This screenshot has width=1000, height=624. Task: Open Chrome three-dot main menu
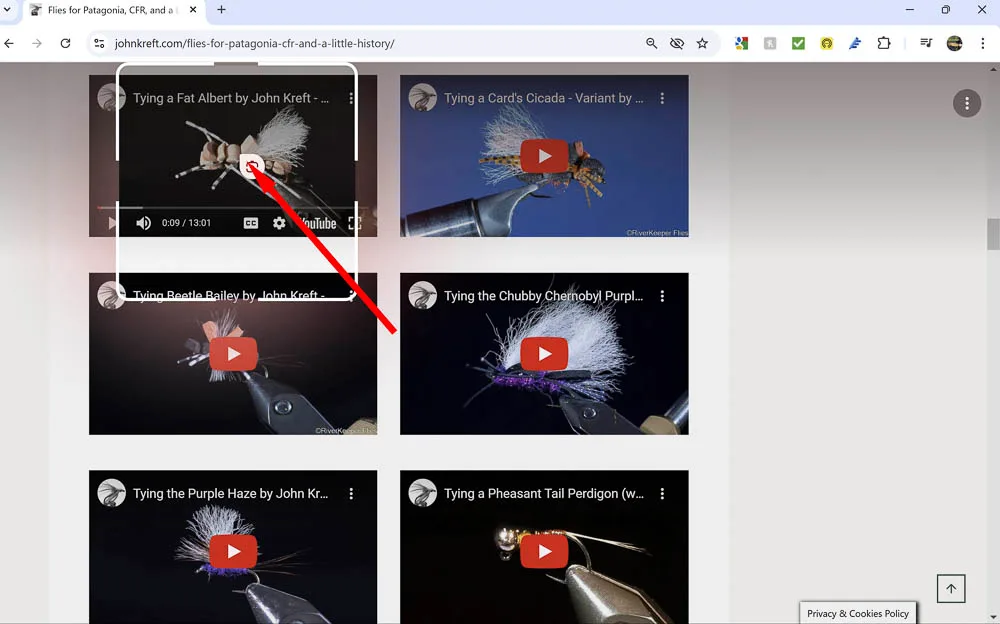(x=983, y=43)
